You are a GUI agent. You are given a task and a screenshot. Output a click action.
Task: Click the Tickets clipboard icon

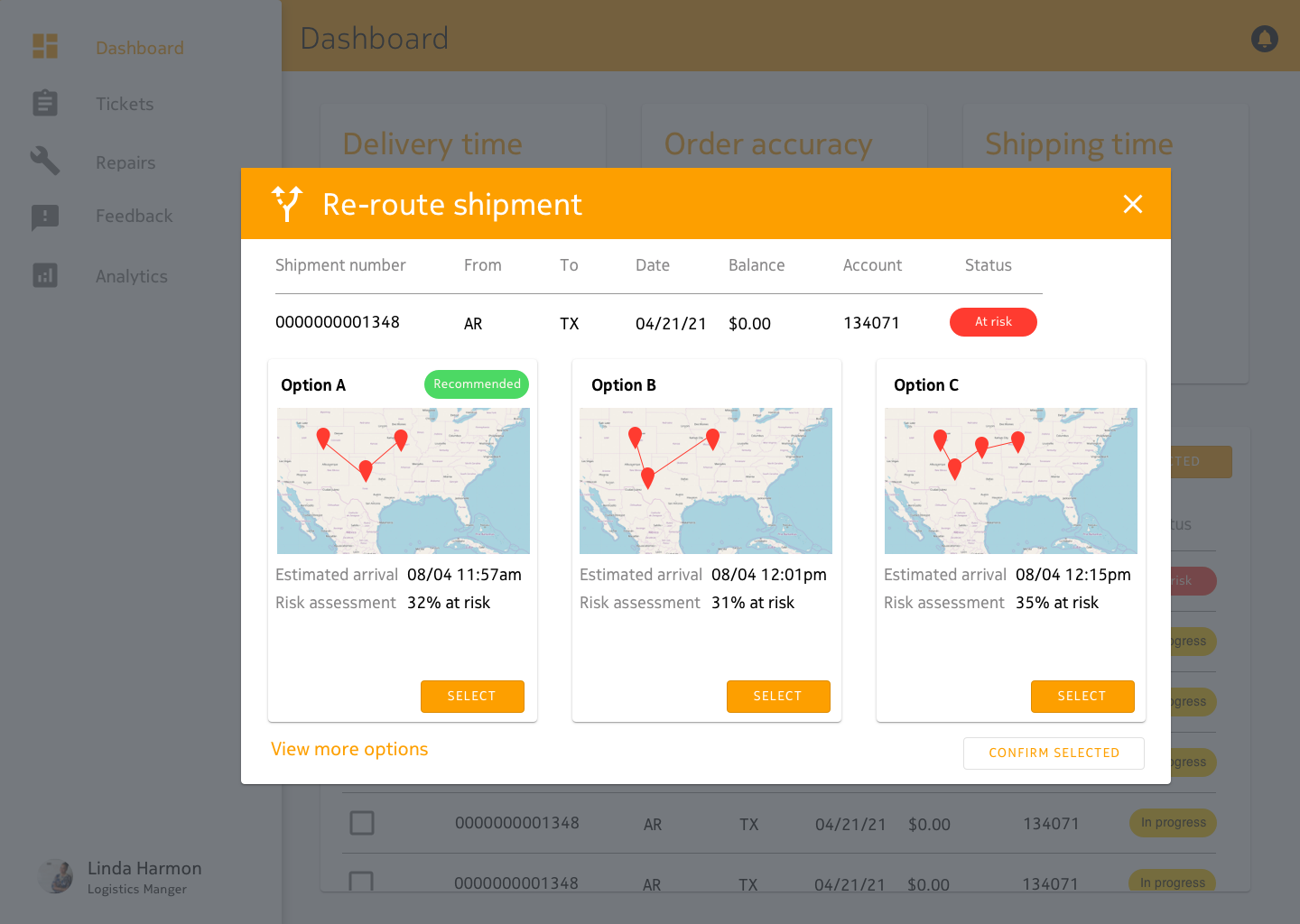point(45,103)
